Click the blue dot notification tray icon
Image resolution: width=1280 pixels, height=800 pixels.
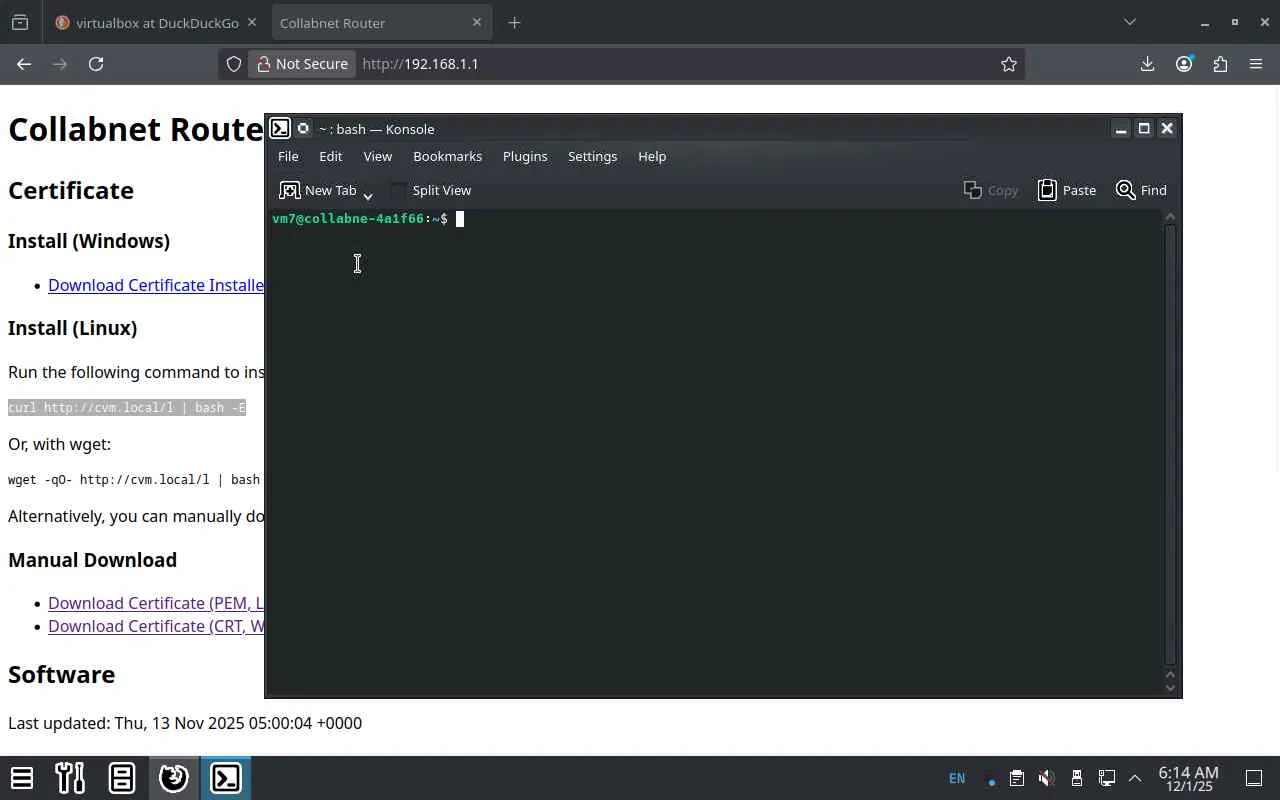991,782
